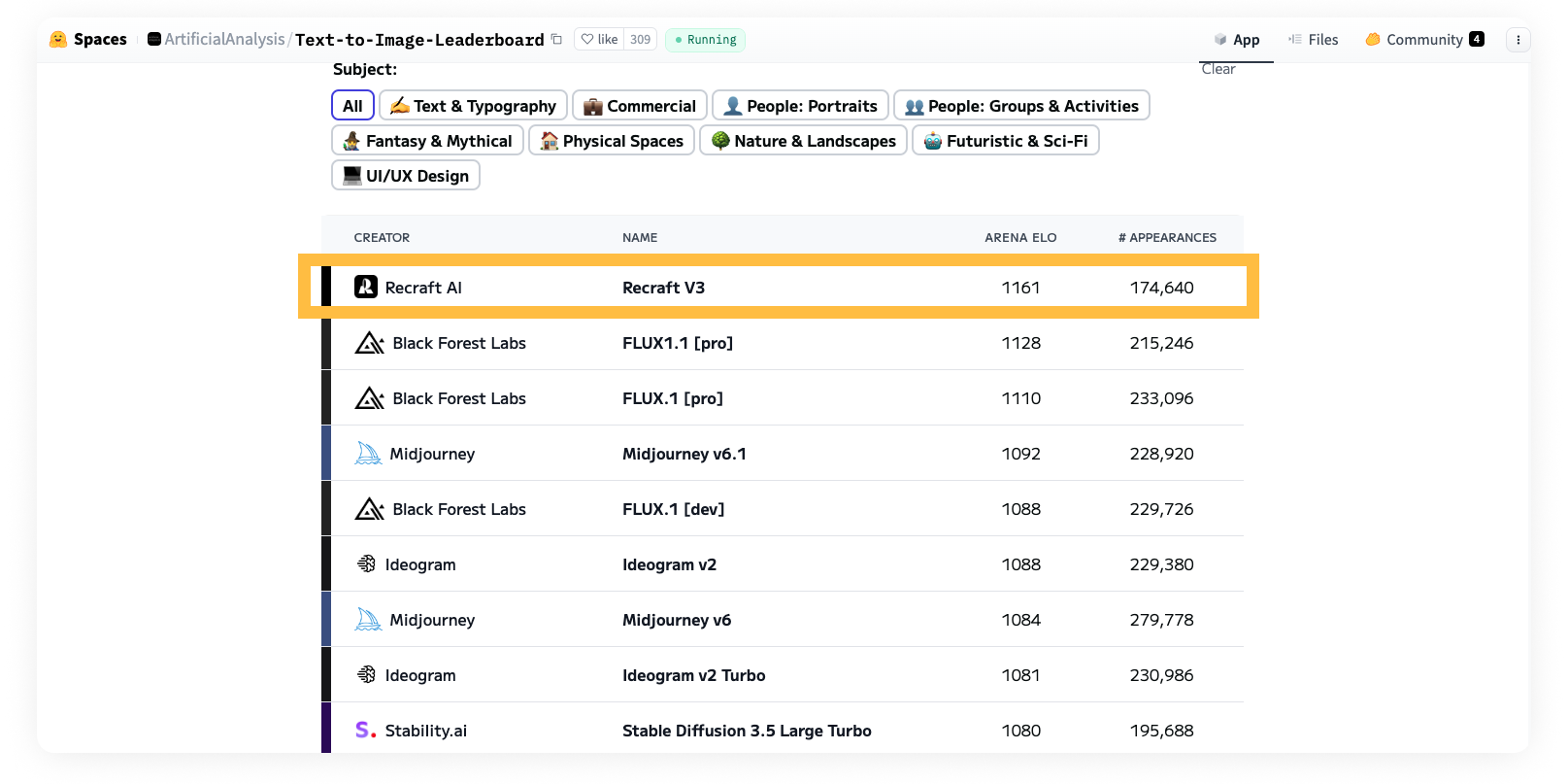Filter by People: Portraits subject
This screenshot has width=1568, height=784.
(800, 106)
